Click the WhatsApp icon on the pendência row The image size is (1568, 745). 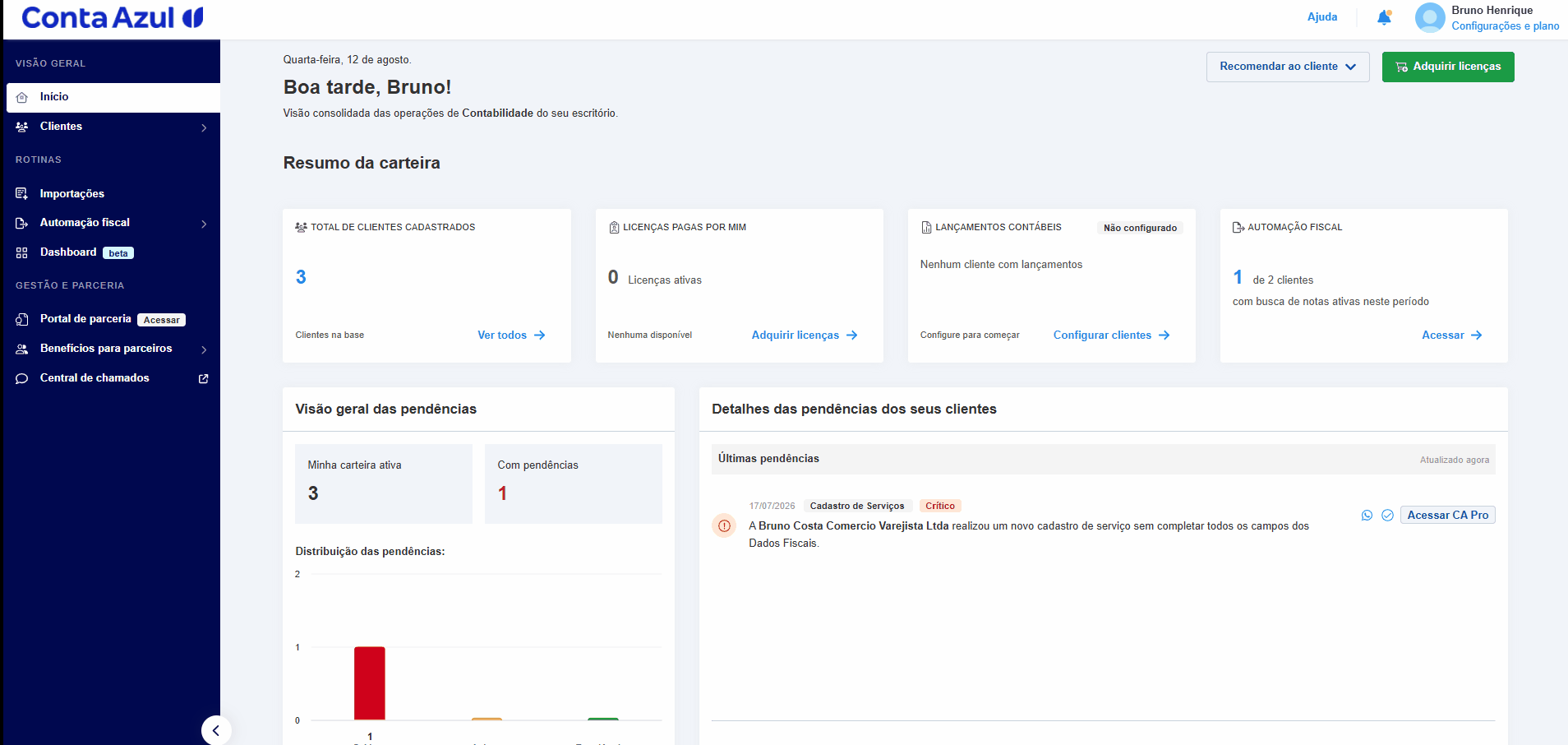(x=1367, y=515)
